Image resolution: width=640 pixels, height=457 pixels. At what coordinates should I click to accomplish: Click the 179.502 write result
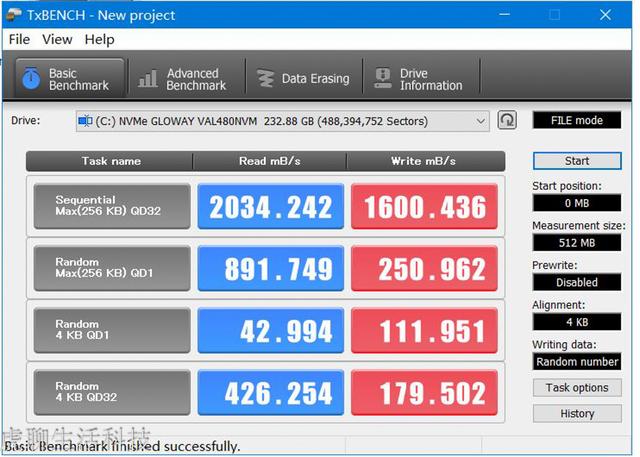point(424,392)
